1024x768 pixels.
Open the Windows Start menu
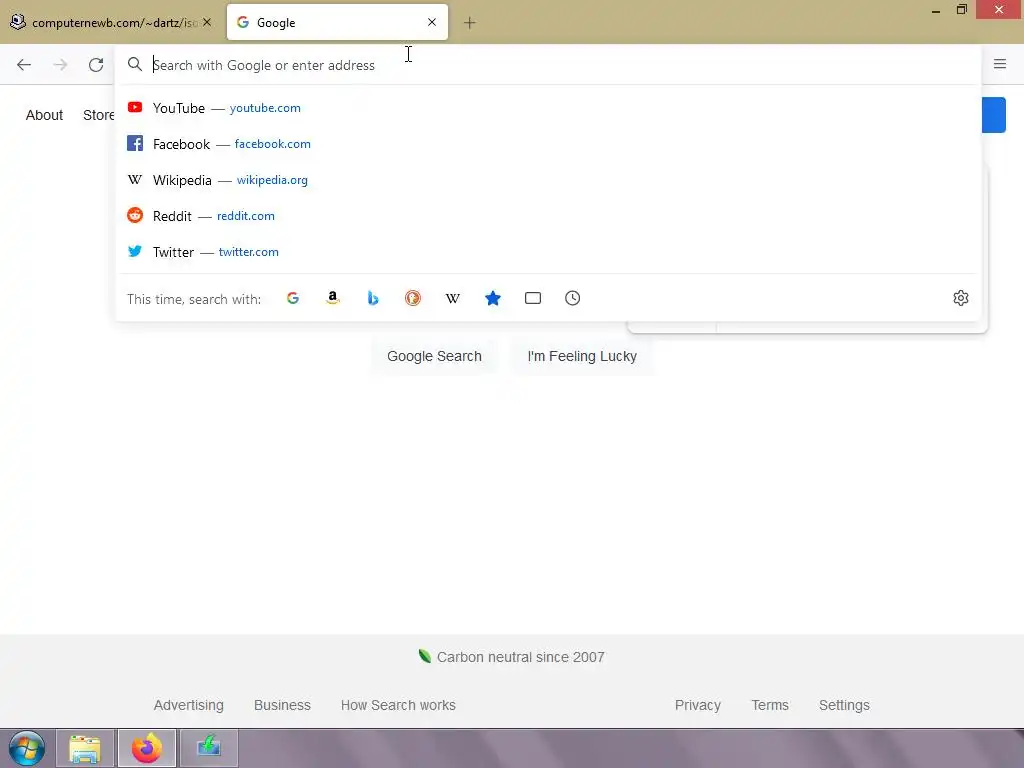pyautogui.click(x=26, y=748)
